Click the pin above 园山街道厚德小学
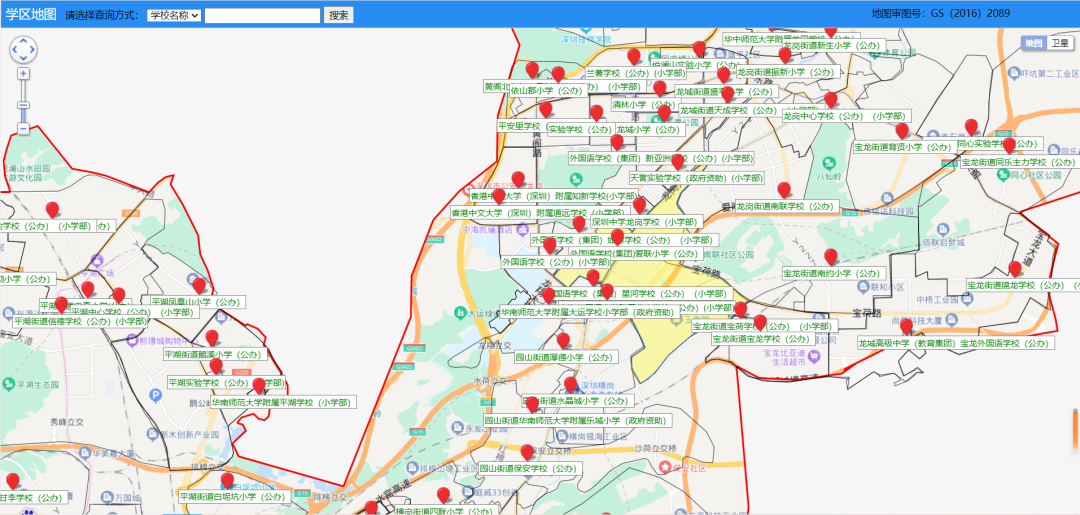1080x515 pixels. click(x=563, y=341)
